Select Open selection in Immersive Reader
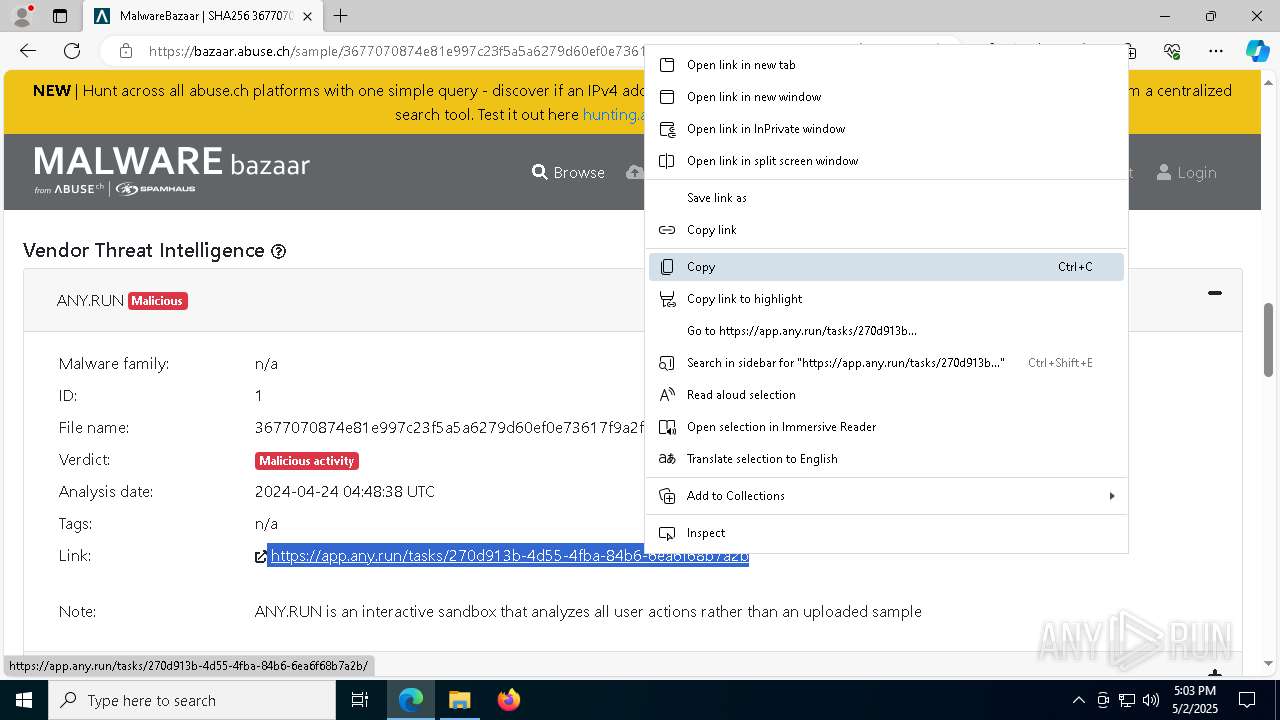 pyautogui.click(x=886, y=427)
